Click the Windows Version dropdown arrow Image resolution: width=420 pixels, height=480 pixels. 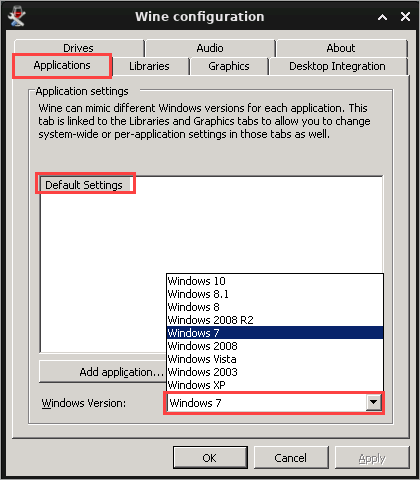click(373, 402)
